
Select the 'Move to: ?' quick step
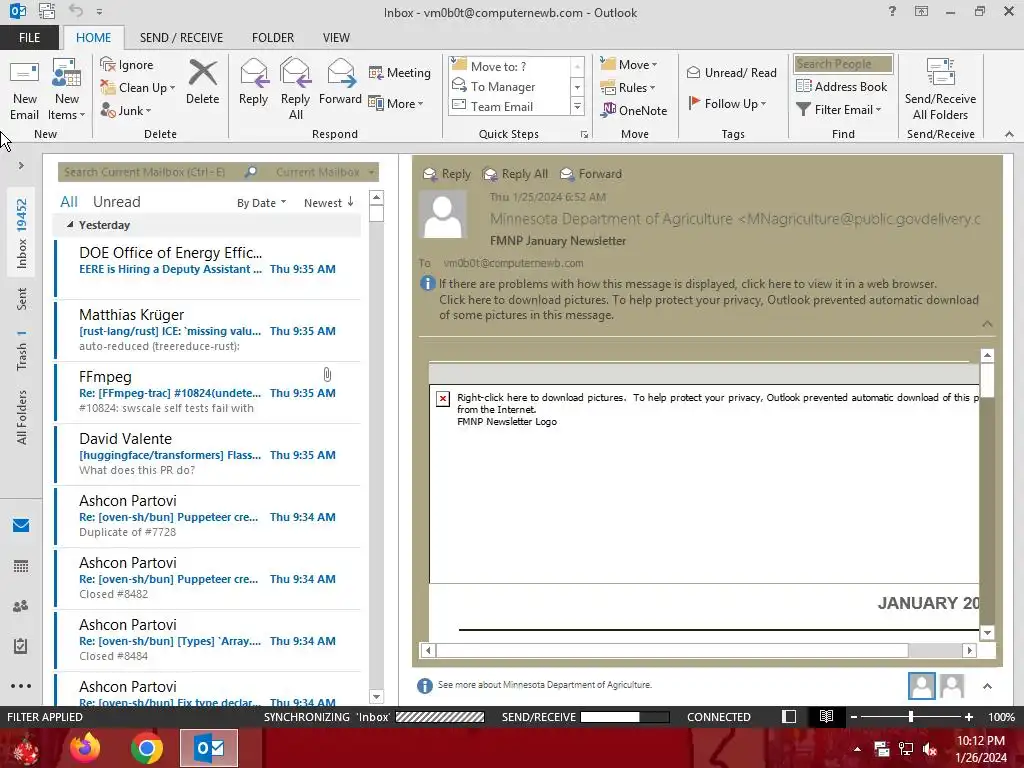coord(509,67)
